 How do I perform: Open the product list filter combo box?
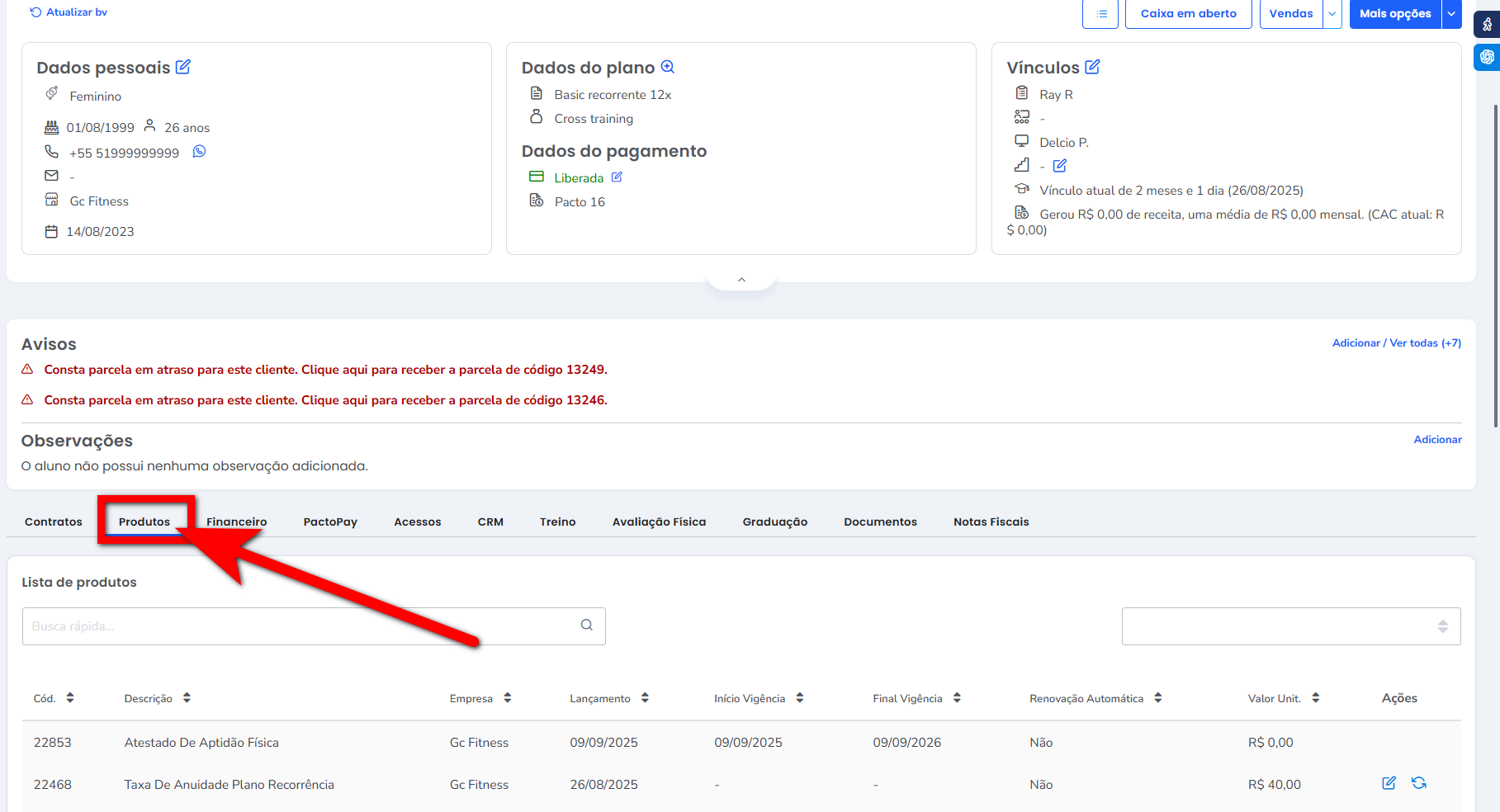click(1290, 626)
